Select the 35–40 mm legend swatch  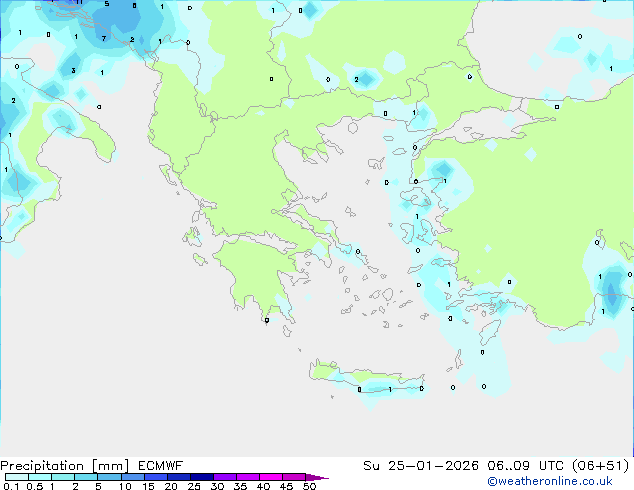coord(248,477)
